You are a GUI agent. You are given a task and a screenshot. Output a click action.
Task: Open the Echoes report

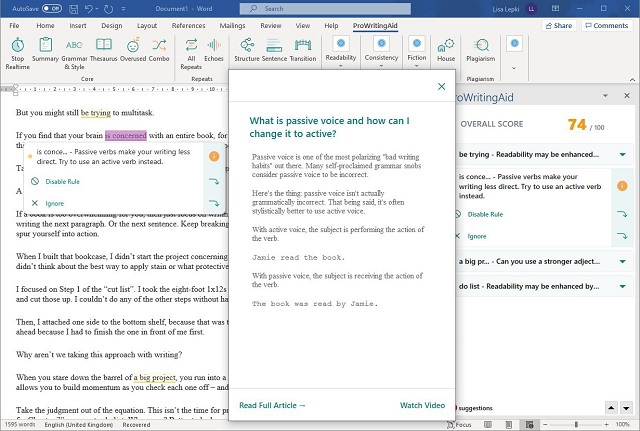[214, 50]
